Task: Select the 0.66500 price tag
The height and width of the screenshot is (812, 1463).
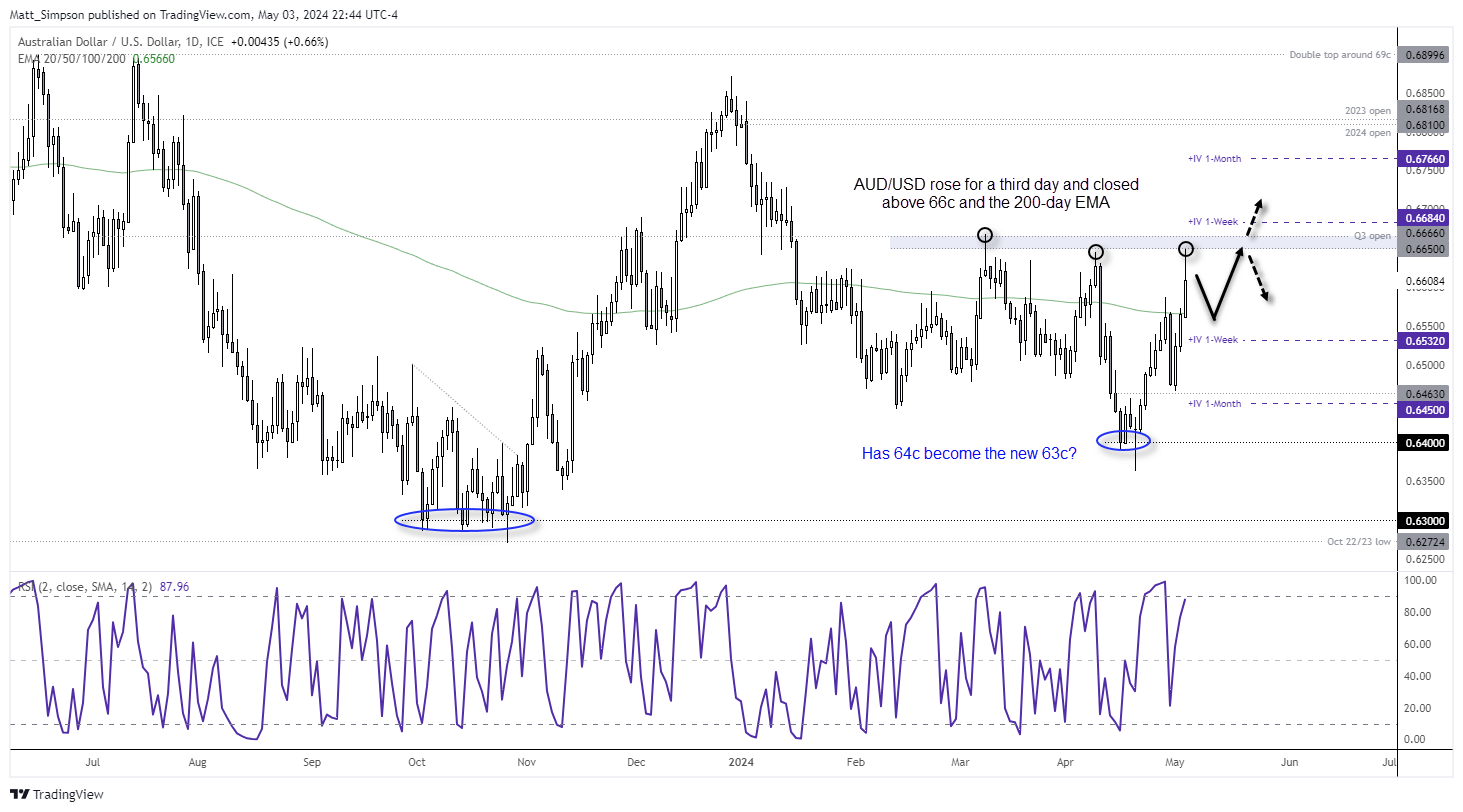Action: 1426,247
